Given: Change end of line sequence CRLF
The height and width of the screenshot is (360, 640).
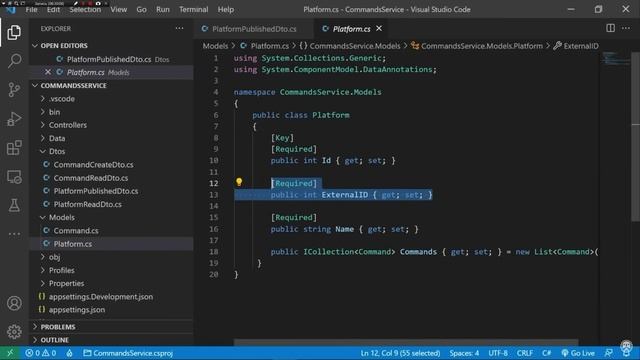Looking at the screenshot, I should pos(524,353).
